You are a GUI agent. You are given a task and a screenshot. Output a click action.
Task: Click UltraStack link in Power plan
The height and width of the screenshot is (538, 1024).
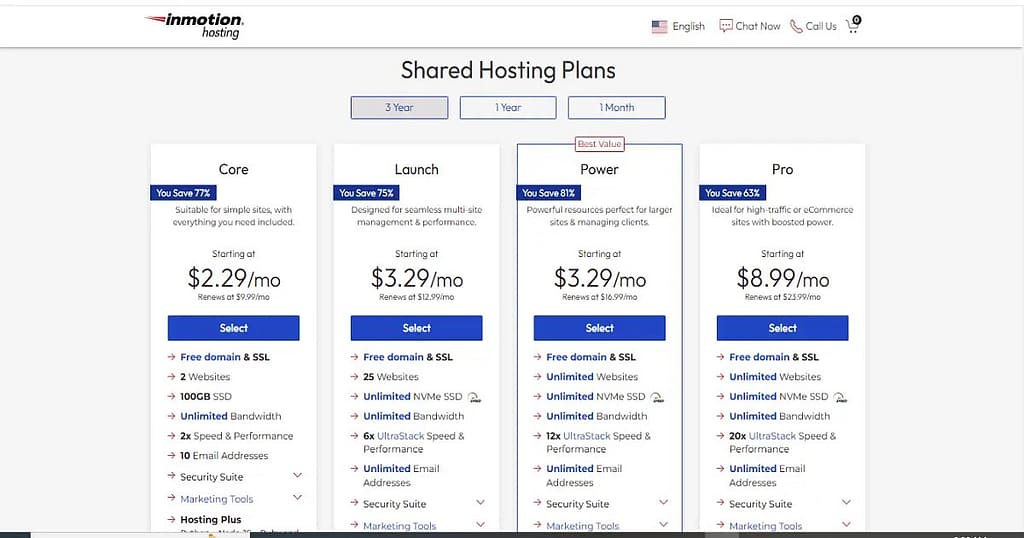pyautogui.click(x=586, y=436)
